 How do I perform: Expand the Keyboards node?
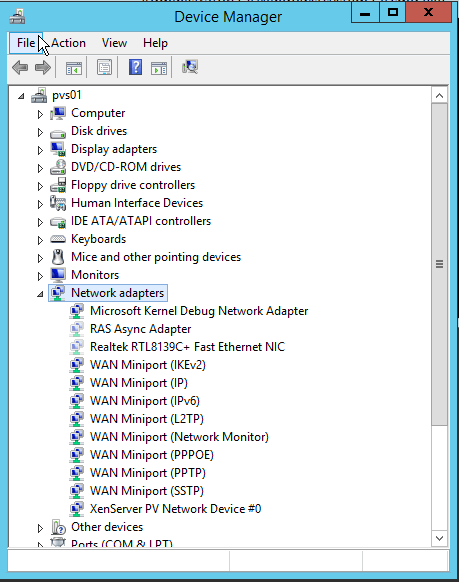(40, 240)
